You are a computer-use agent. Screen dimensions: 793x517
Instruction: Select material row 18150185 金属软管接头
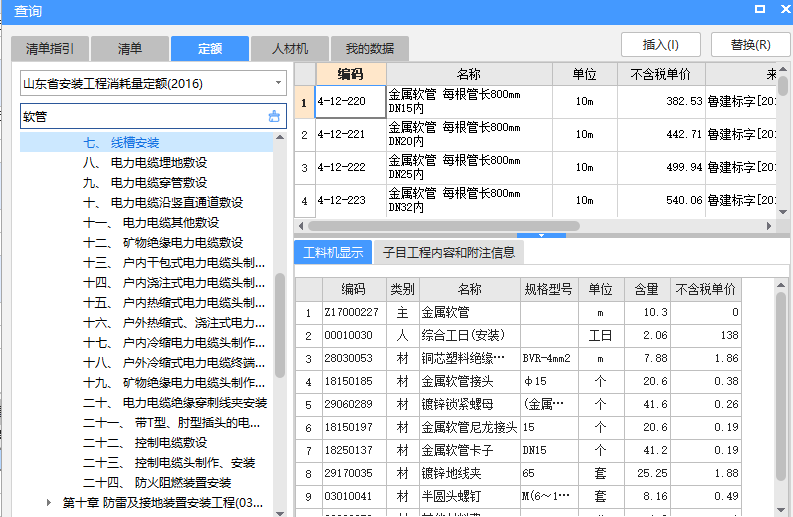pyautogui.click(x=518, y=381)
